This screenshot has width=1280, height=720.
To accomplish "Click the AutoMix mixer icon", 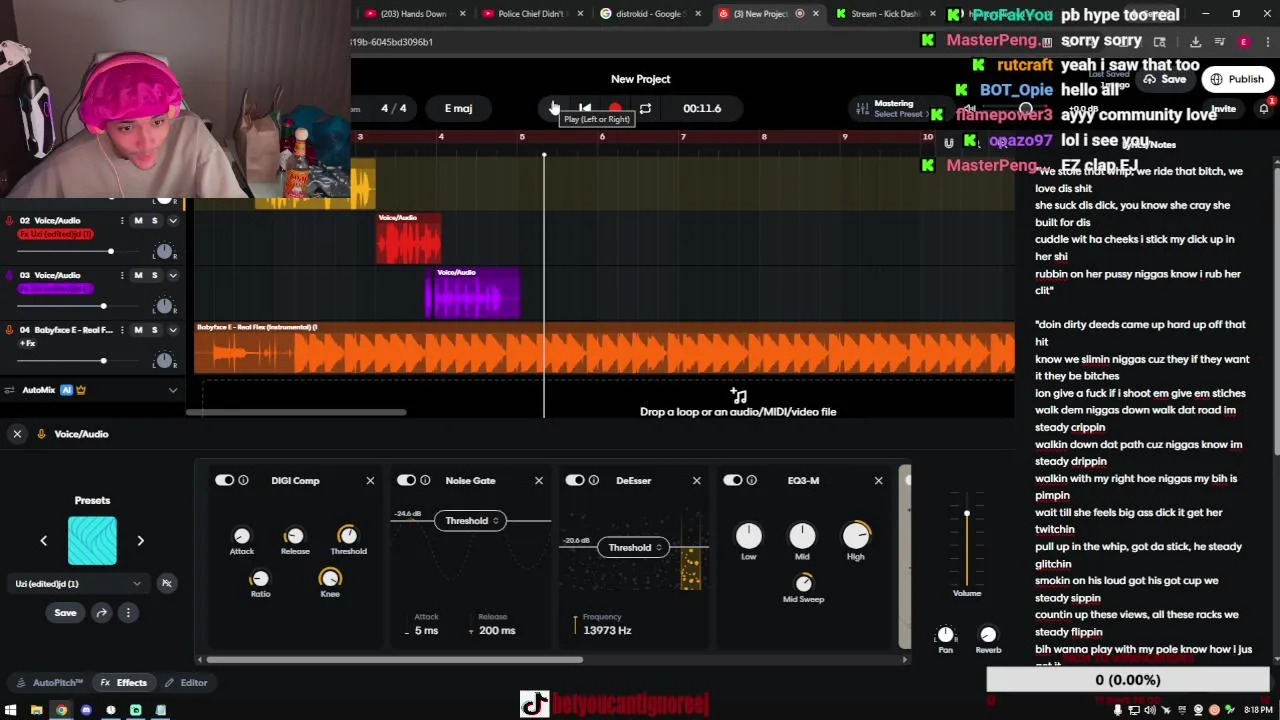I will click(10, 390).
